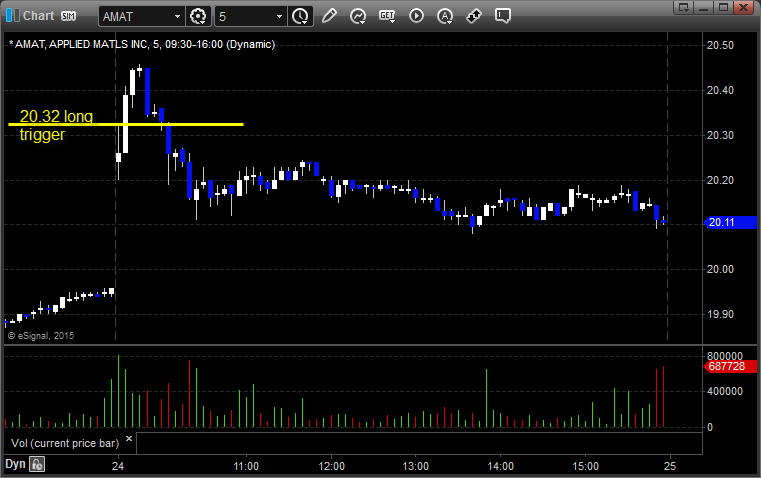Click the 11:00 time axis label
The width and height of the screenshot is (761, 478).
pos(246,466)
